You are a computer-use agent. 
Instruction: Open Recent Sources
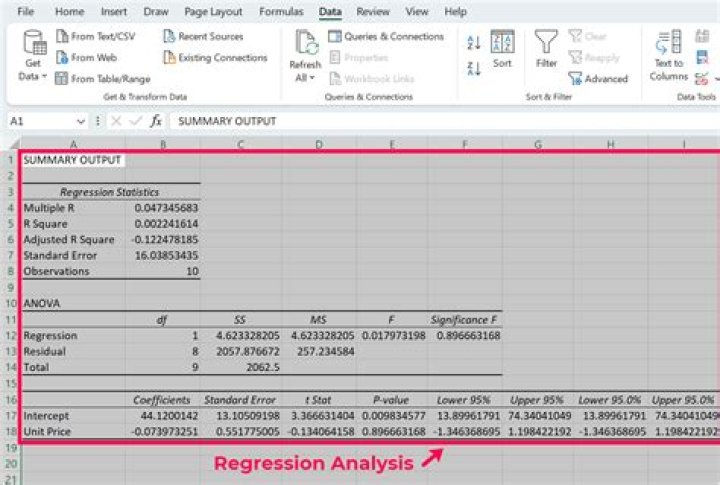coord(204,36)
